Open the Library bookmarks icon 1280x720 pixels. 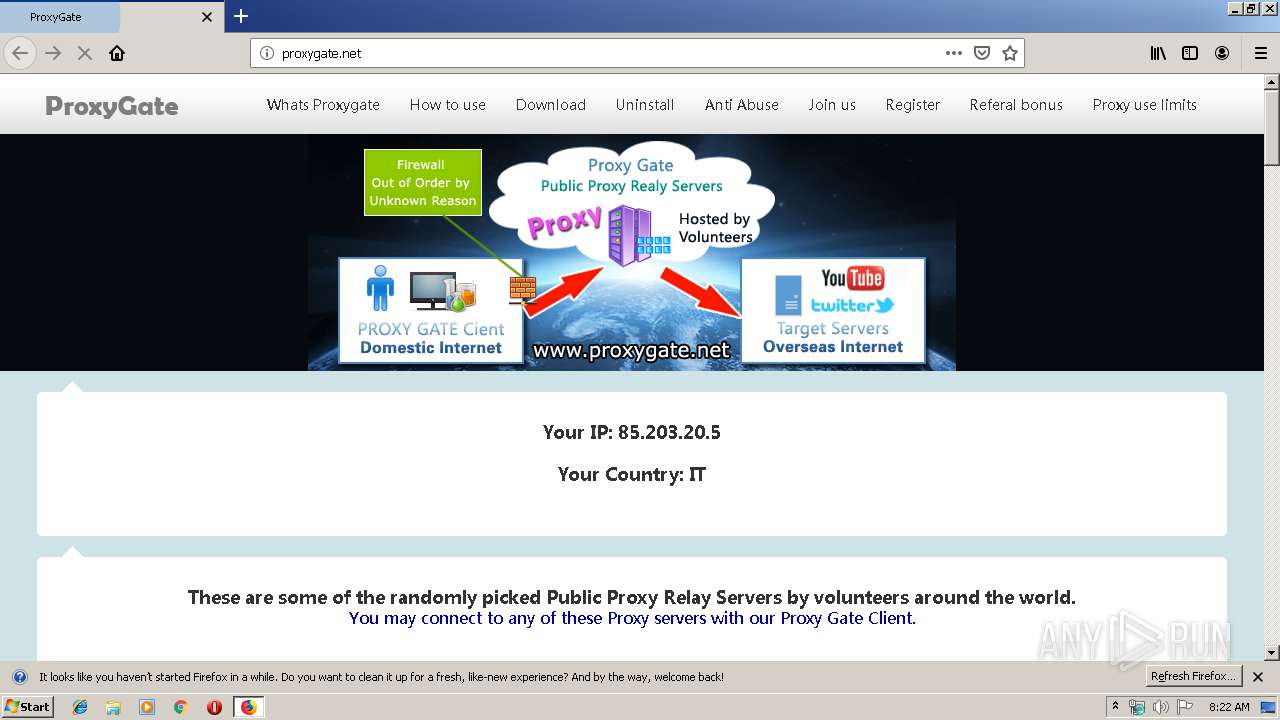(x=1158, y=53)
